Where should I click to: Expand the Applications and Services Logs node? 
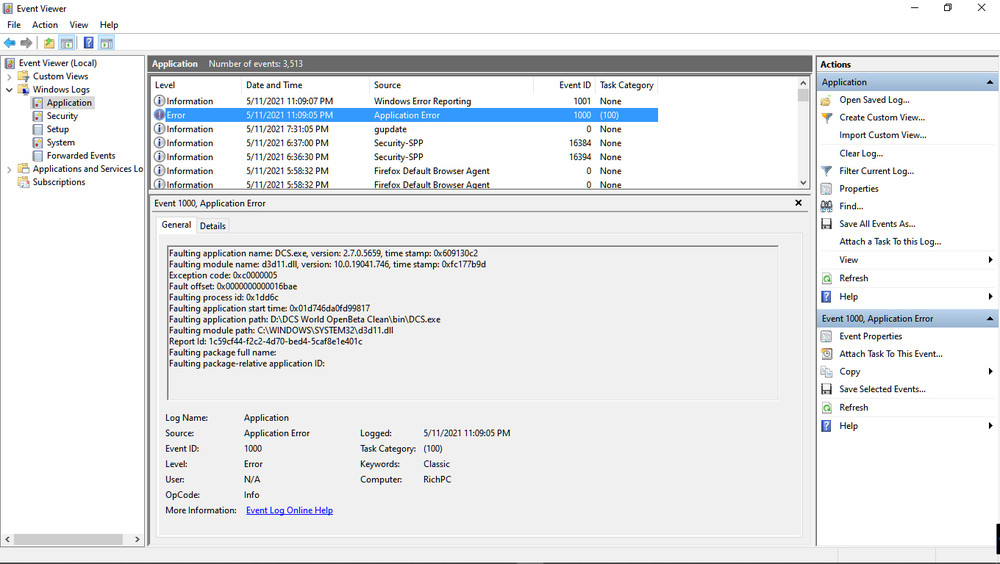tap(10, 169)
